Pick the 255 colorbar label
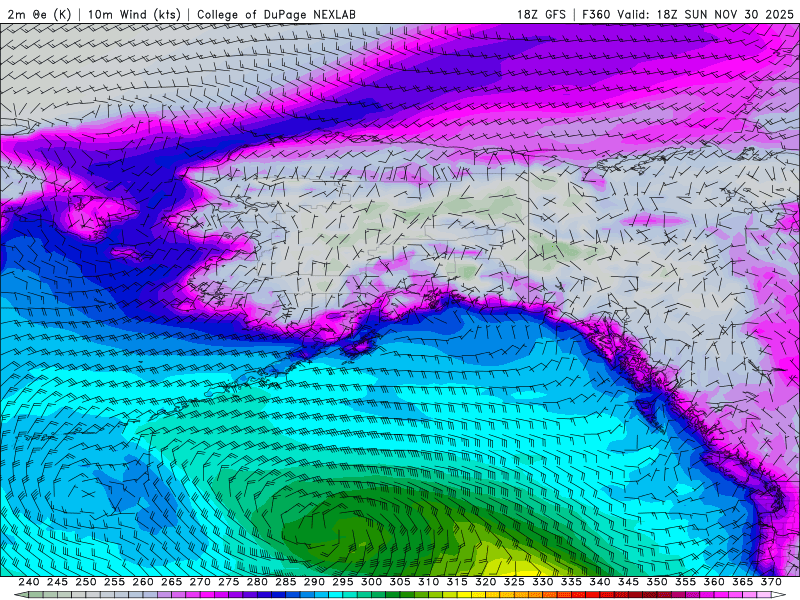 tap(114, 582)
